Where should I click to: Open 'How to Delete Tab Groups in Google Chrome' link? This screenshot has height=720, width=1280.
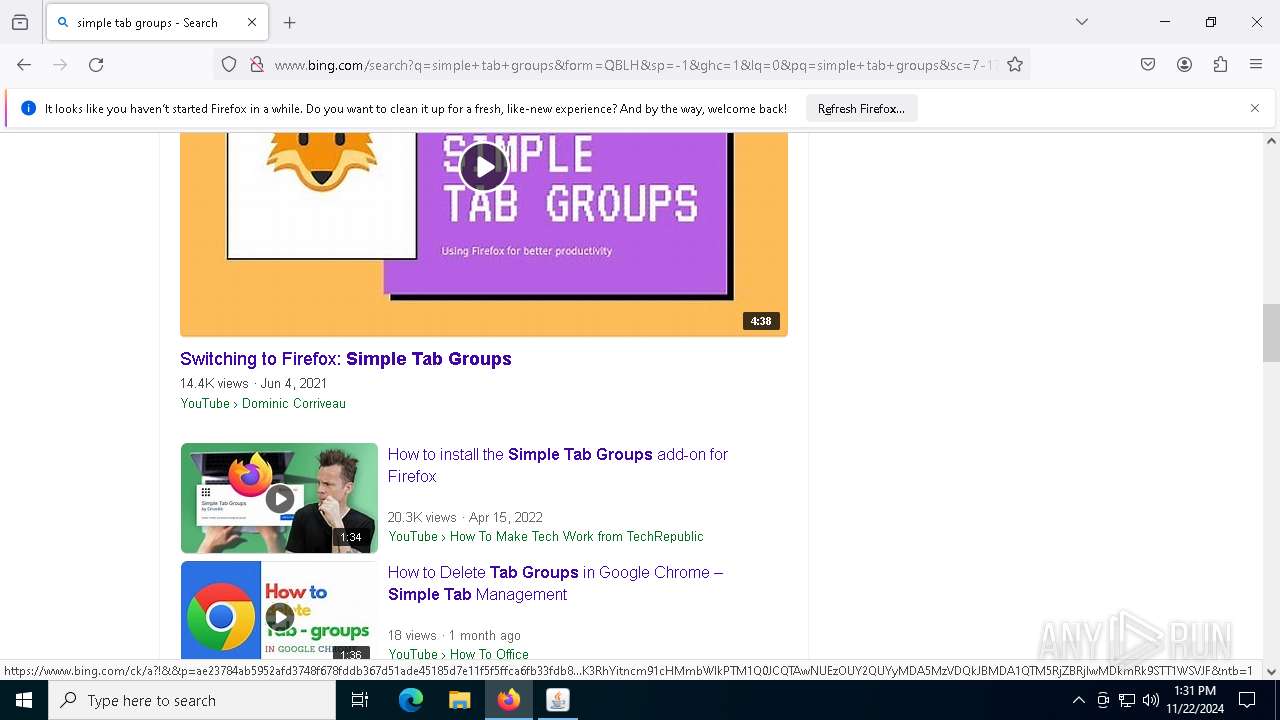[x=555, y=583]
